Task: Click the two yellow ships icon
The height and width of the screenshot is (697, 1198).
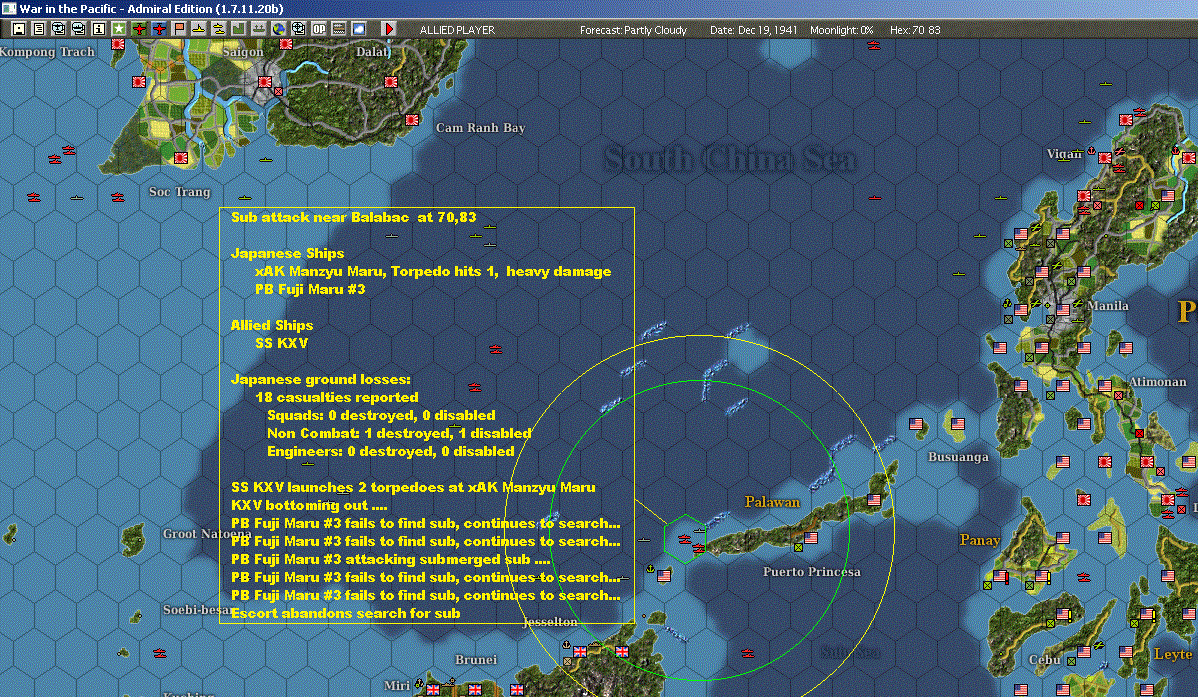Action: point(219,29)
